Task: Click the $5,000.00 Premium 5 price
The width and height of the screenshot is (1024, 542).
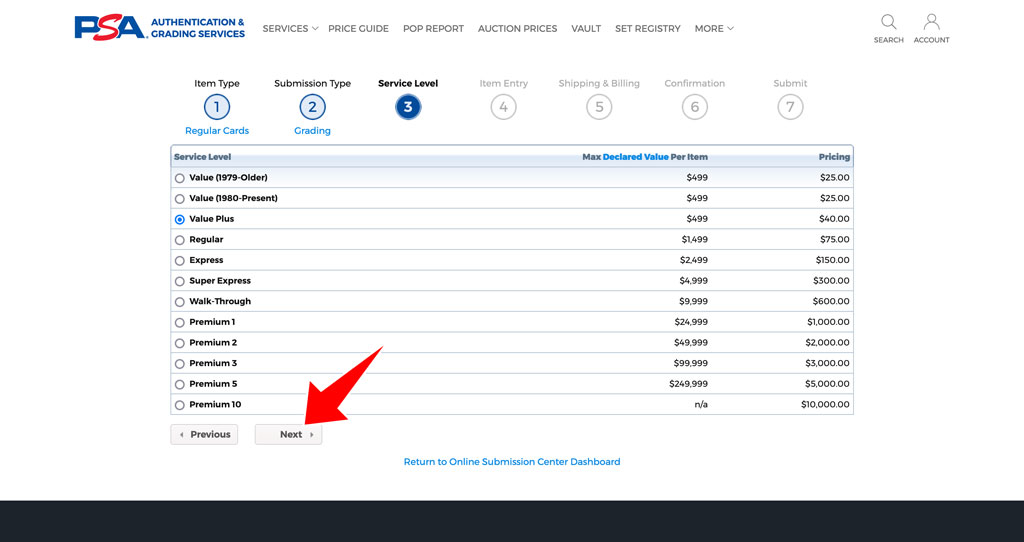Action: tap(827, 384)
